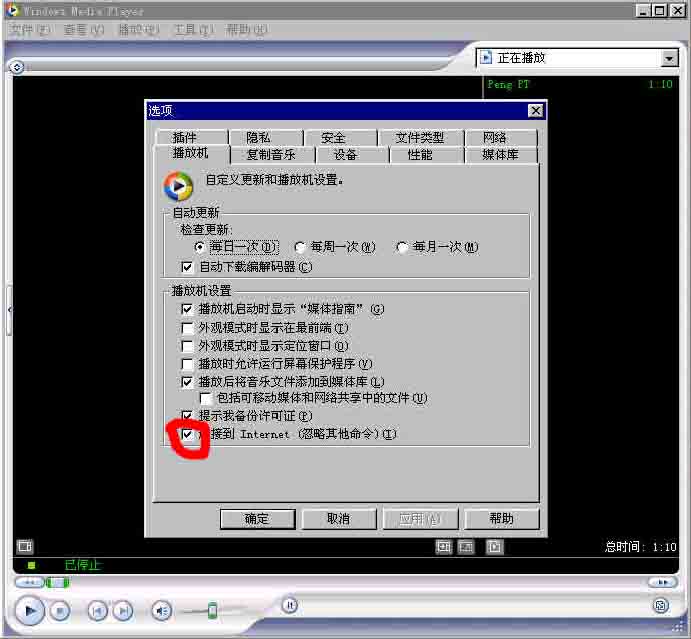Toggle 播放机启动时显示媒体指南 checkbox

187,309
